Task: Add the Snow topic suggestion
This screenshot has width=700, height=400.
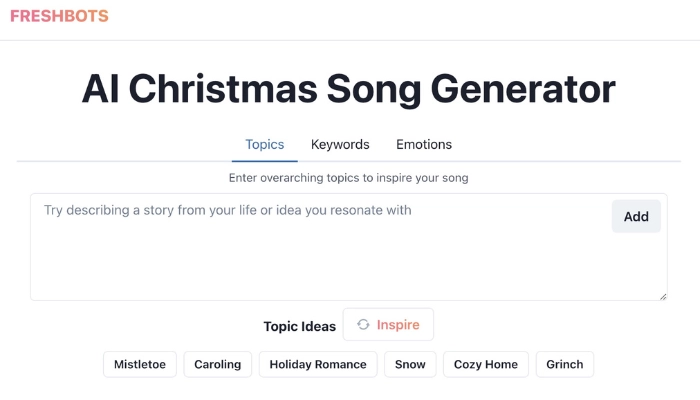Action: [x=410, y=365]
